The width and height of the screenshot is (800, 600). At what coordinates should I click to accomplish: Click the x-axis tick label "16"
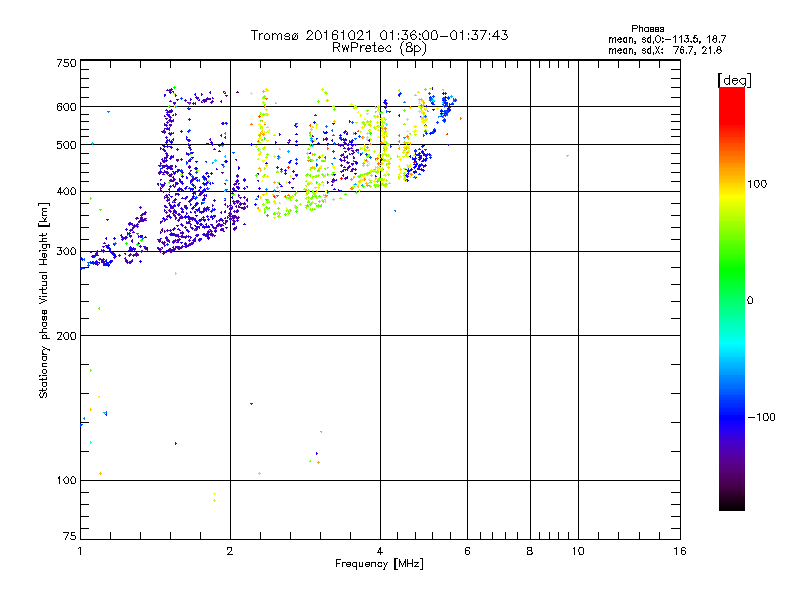point(680,551)
